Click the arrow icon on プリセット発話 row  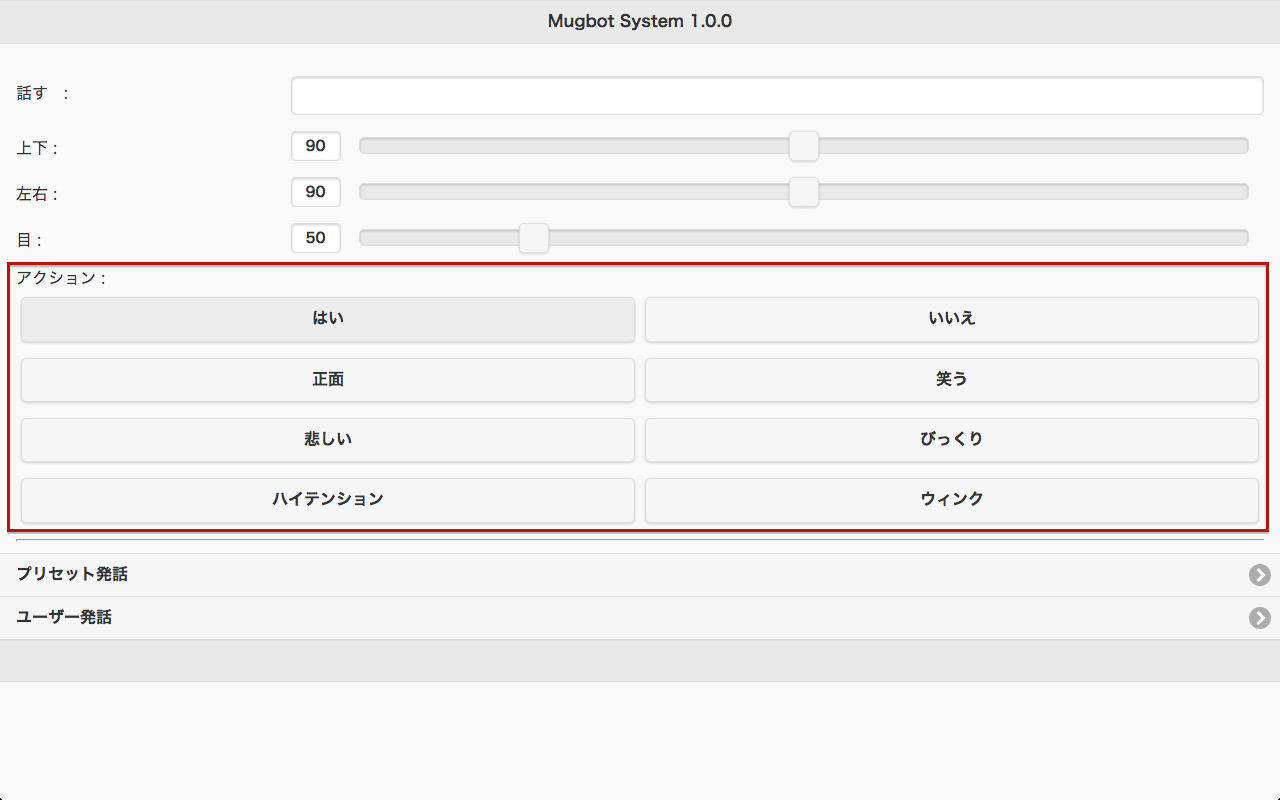[x=1259, y=575]
